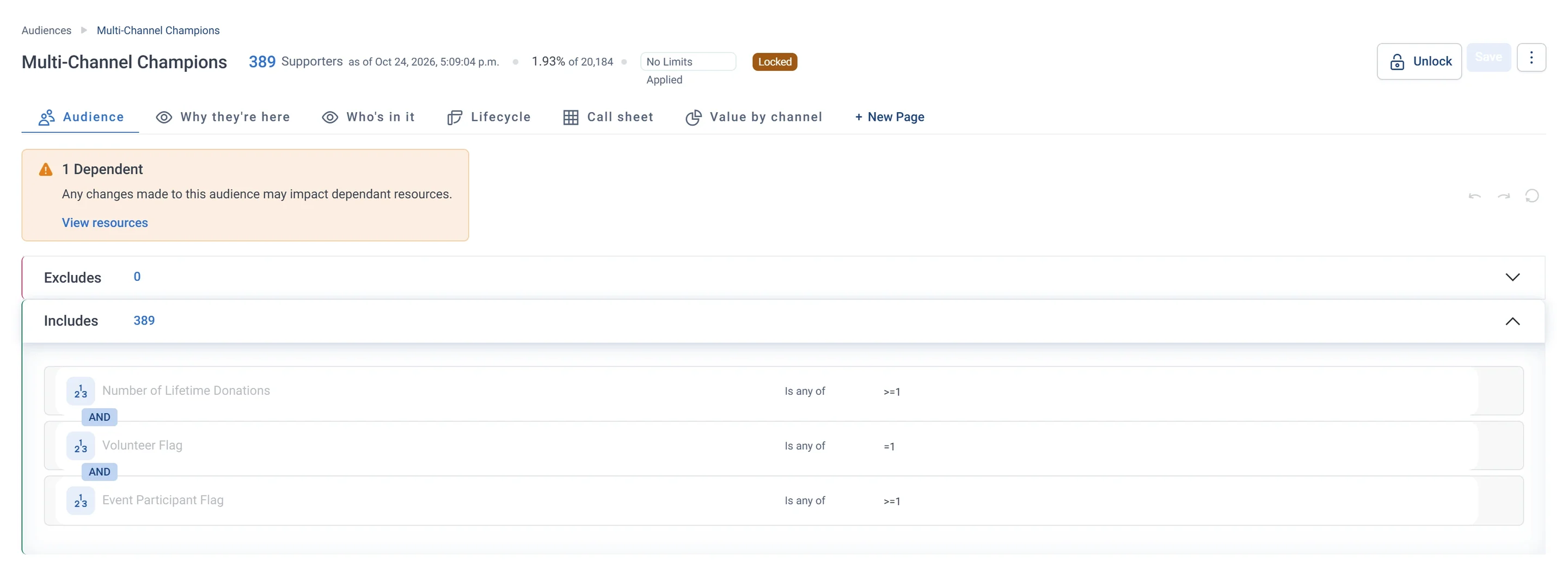Viewport: 1568px width, 576px height.
Task: Open the Value by channel tab
Action: click(x=754, y=117)
